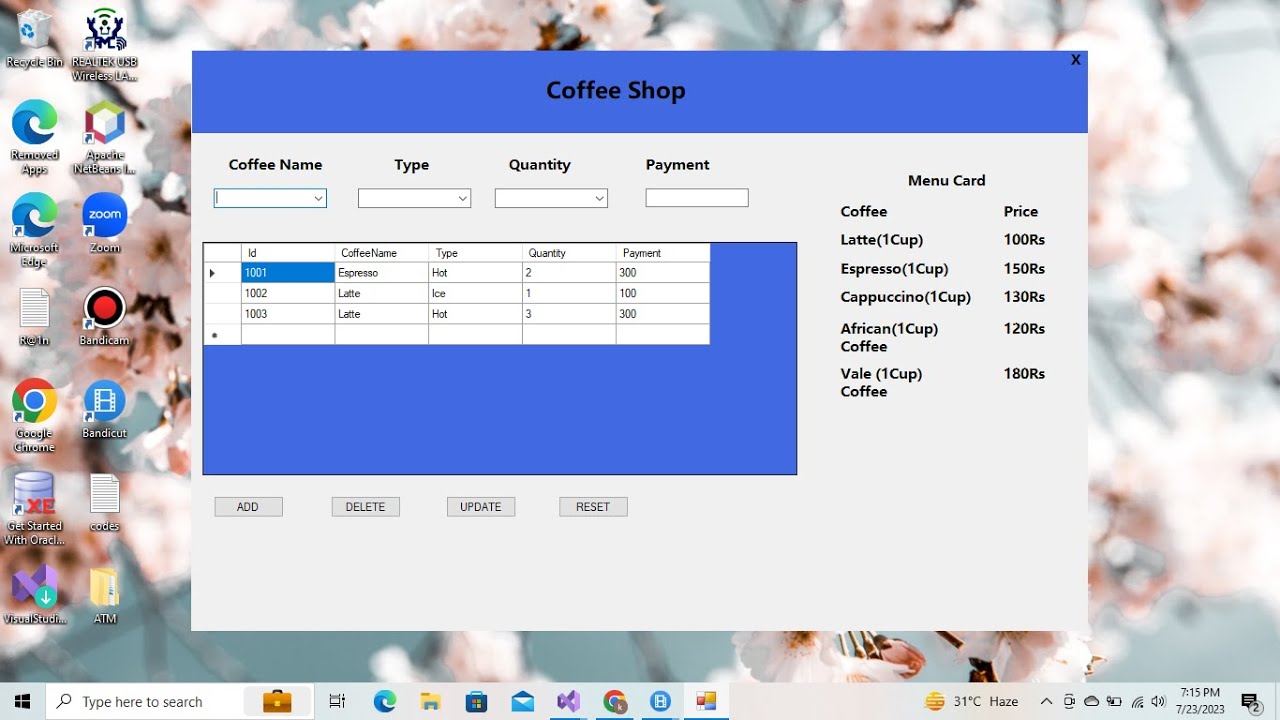Click the 180Rs price label

click(x=1024, y=373)
